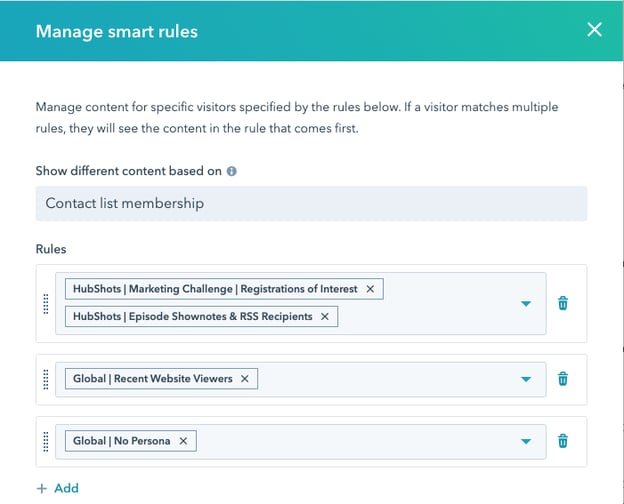Add a new smart rule

pos(57,488)
